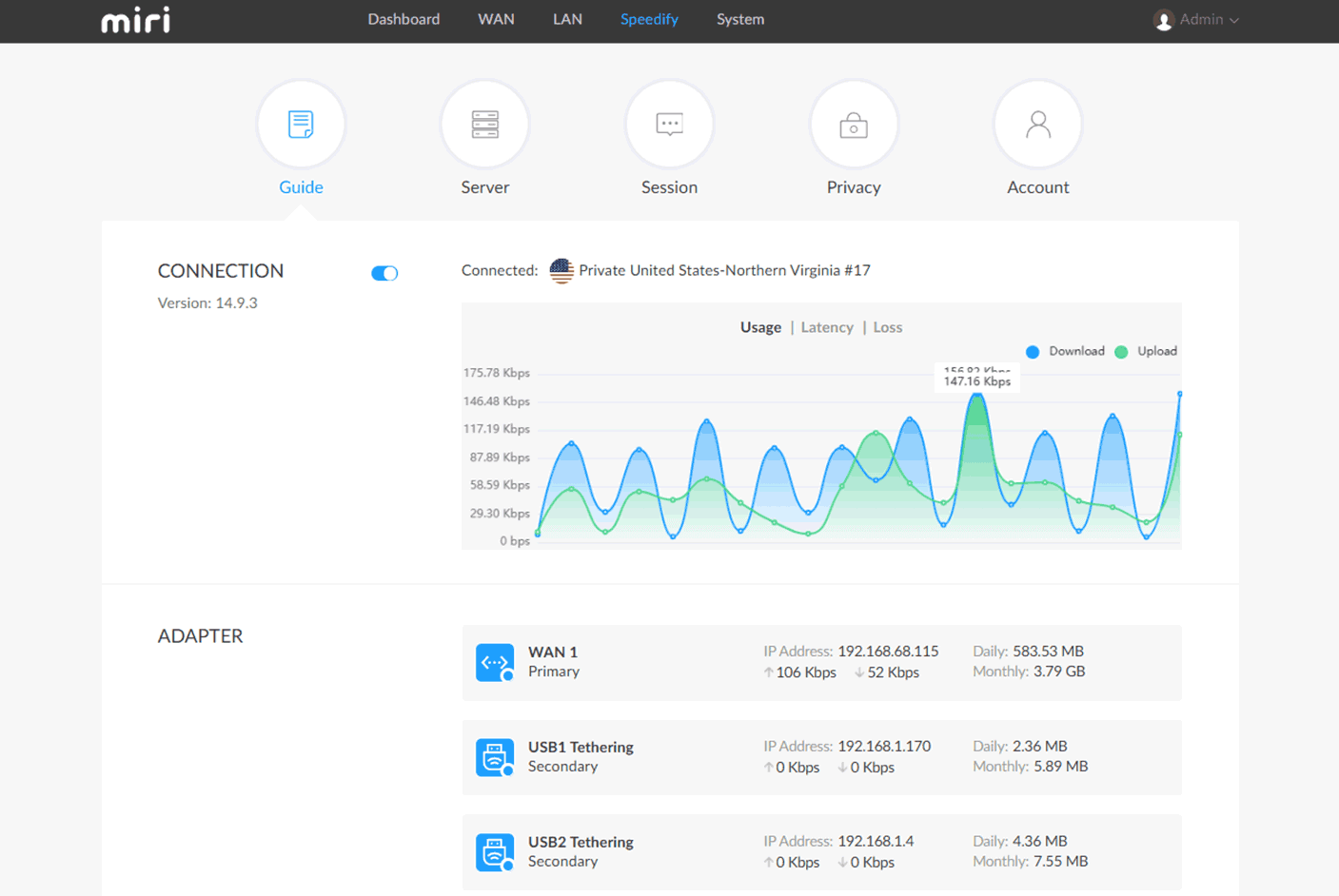Click the Privacy lock icon
Screen dimensions: 1339x896
[x=853, y=124]
